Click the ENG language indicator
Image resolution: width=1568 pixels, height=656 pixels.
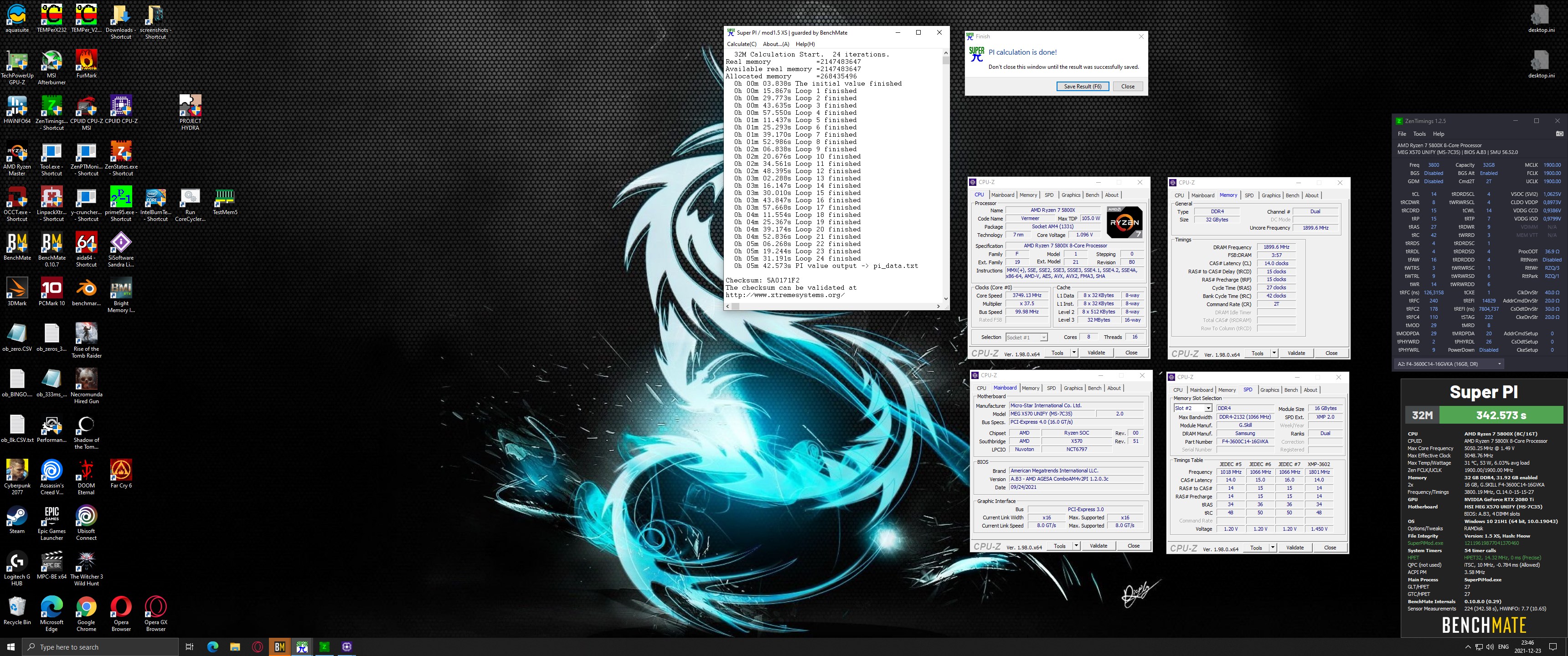point(1503,647)
